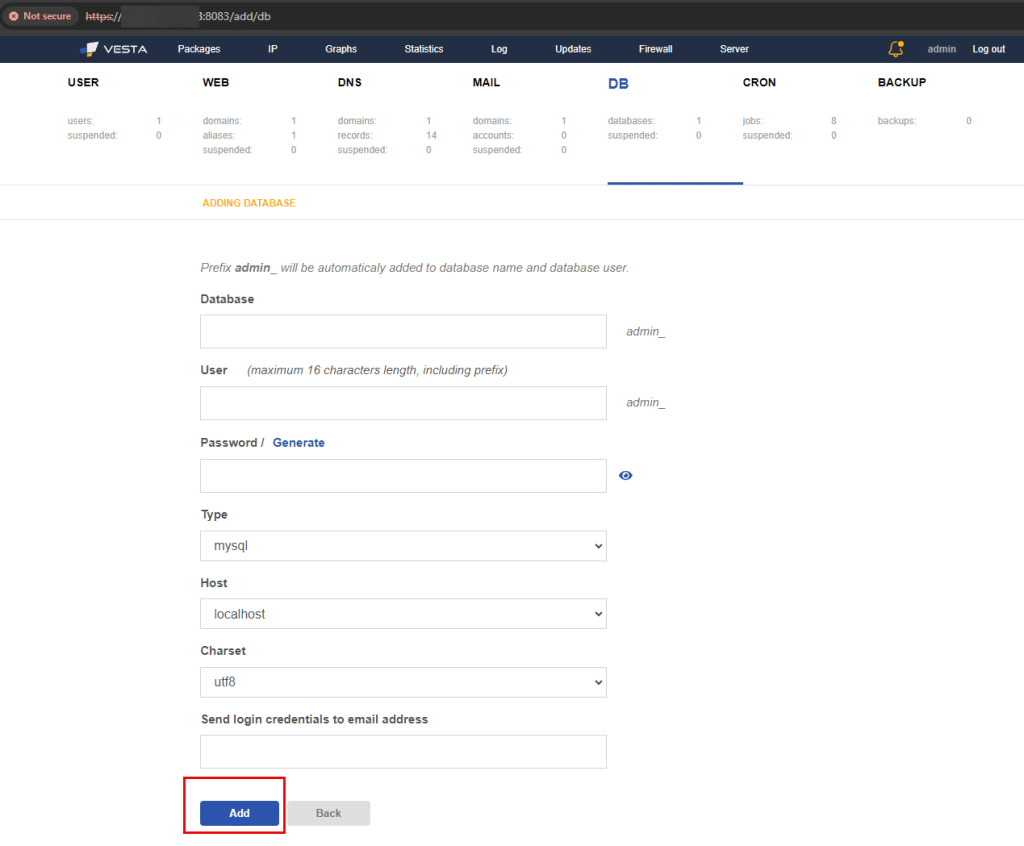Switch to the CRON tab
Image resolution: width=1024 pixels, height=846 pixels.
(759, 83)
